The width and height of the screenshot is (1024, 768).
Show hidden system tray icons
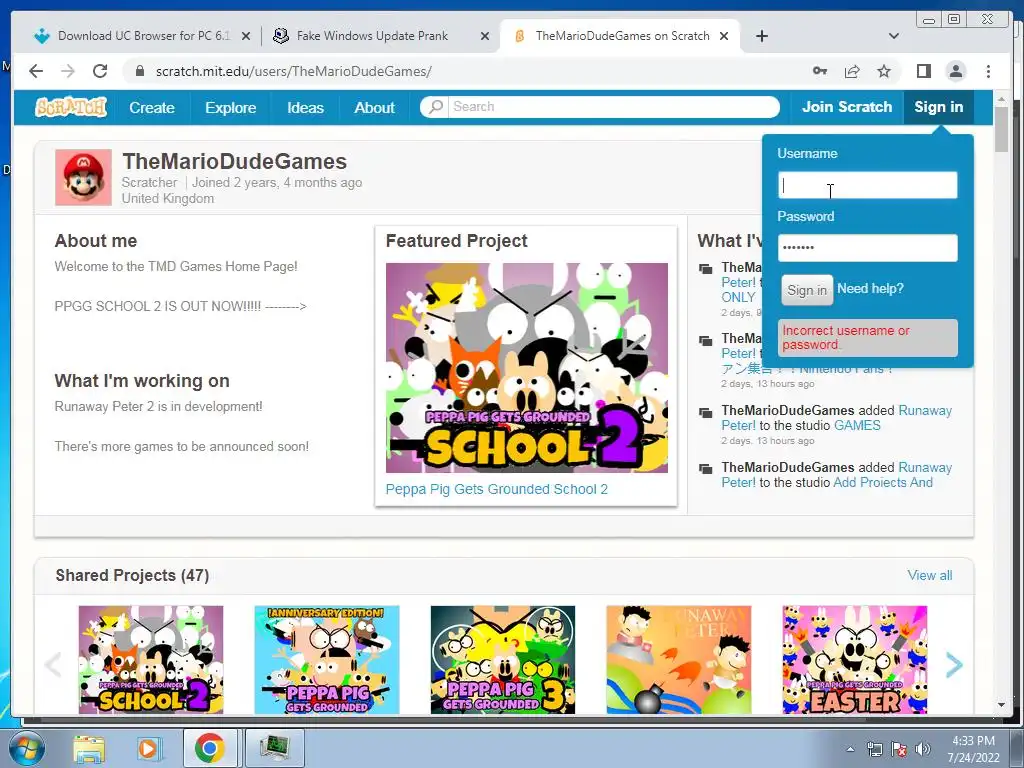[850, 749]
